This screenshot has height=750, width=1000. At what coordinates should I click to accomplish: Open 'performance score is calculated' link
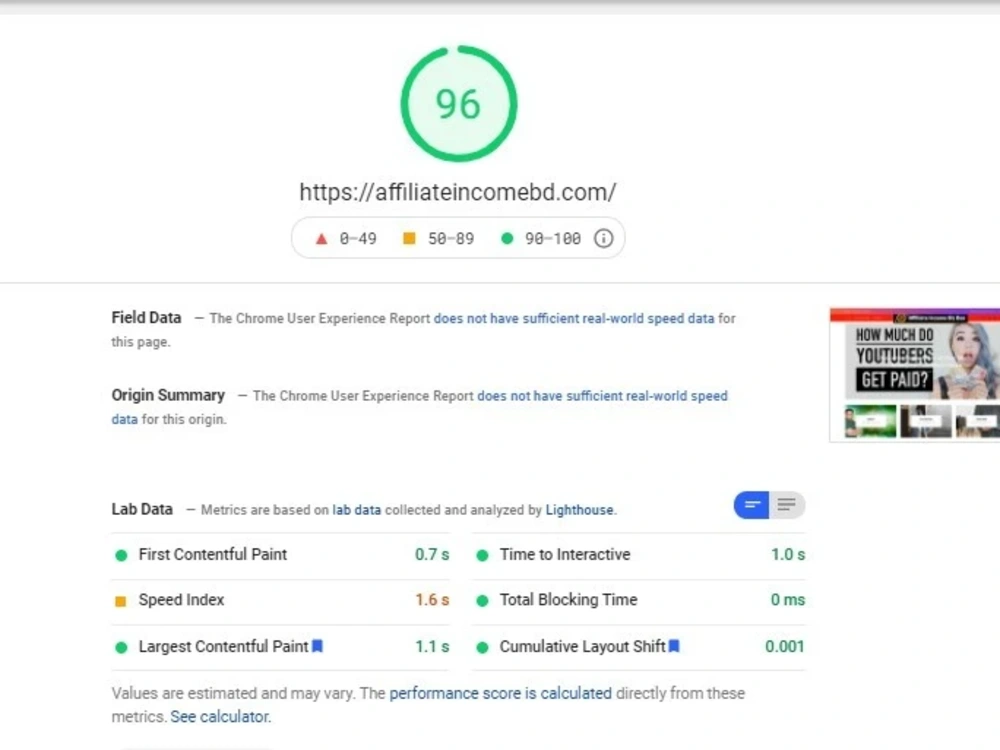pos(500,693)
